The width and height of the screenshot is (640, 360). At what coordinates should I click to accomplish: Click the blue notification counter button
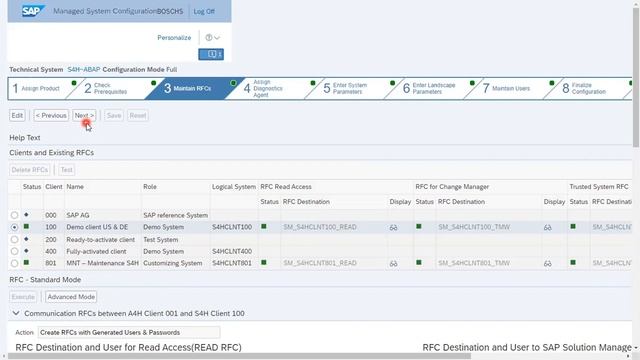(211, 54)
